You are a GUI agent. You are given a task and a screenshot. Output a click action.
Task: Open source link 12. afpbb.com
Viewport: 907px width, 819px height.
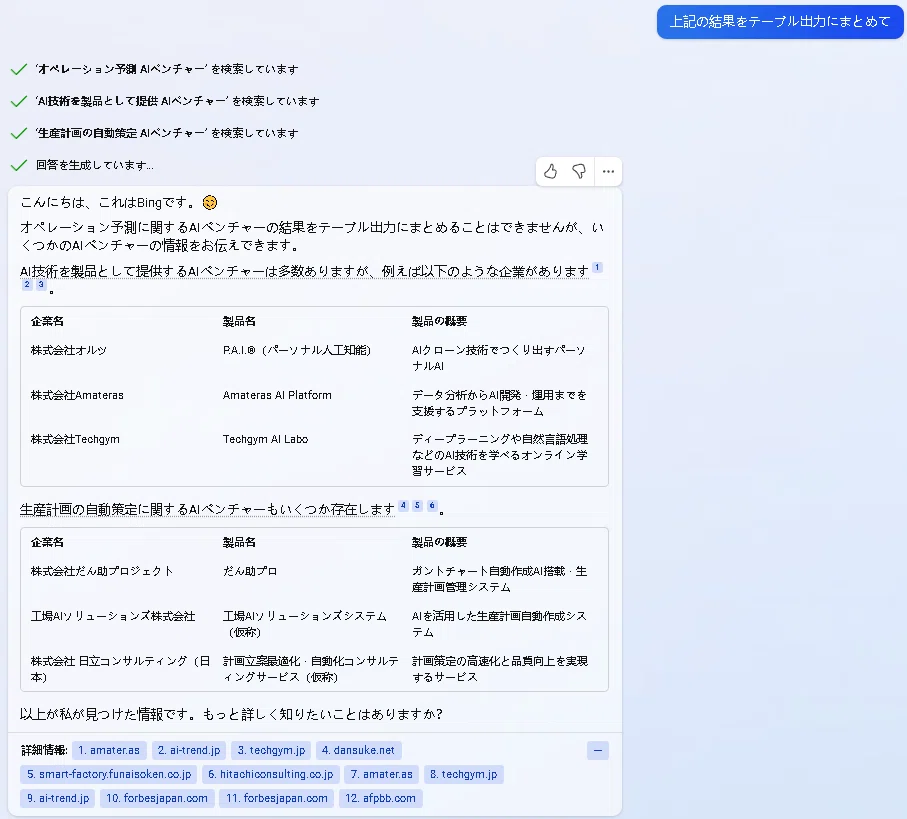(381, 799)
